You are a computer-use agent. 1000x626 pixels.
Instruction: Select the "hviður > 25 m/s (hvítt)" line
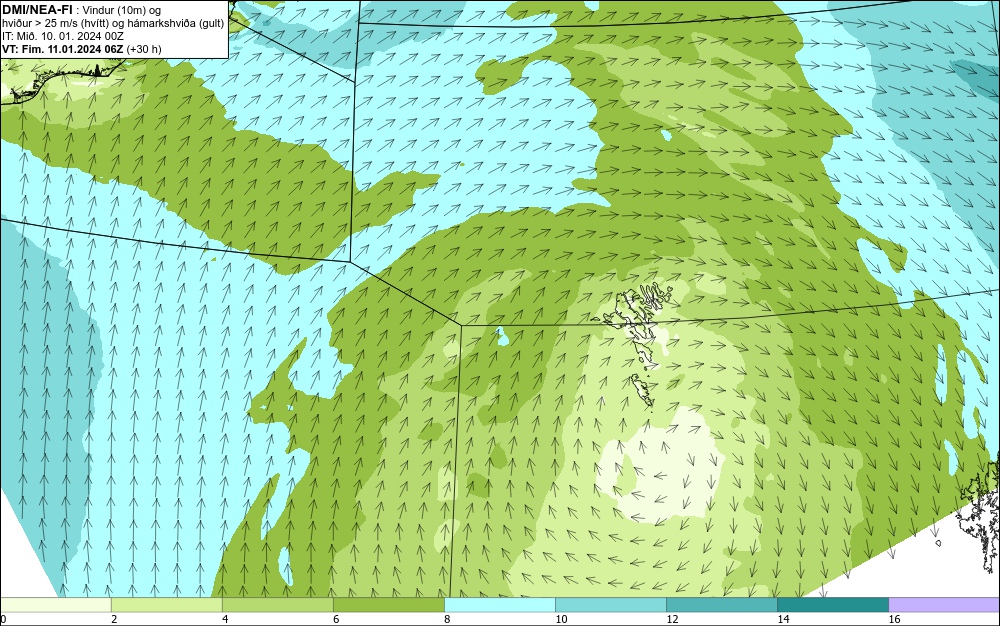click(54, 24)
